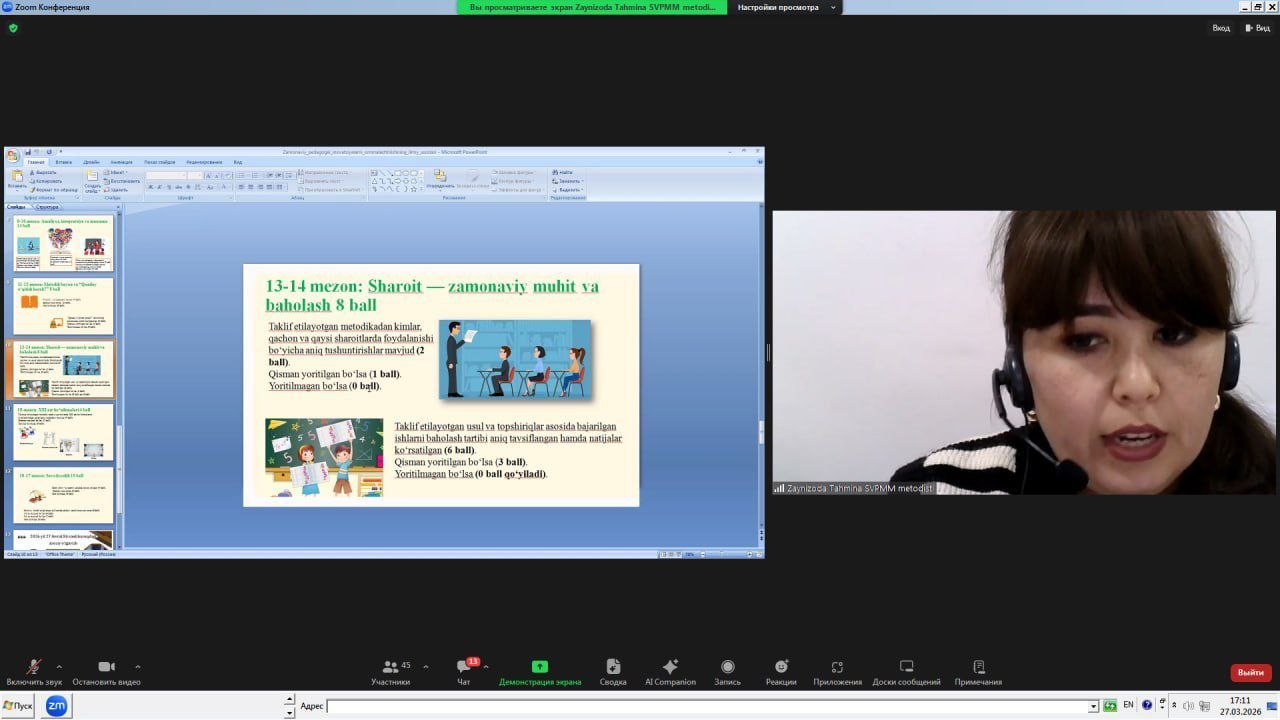Expand participants options arrow

coord(426,667)
